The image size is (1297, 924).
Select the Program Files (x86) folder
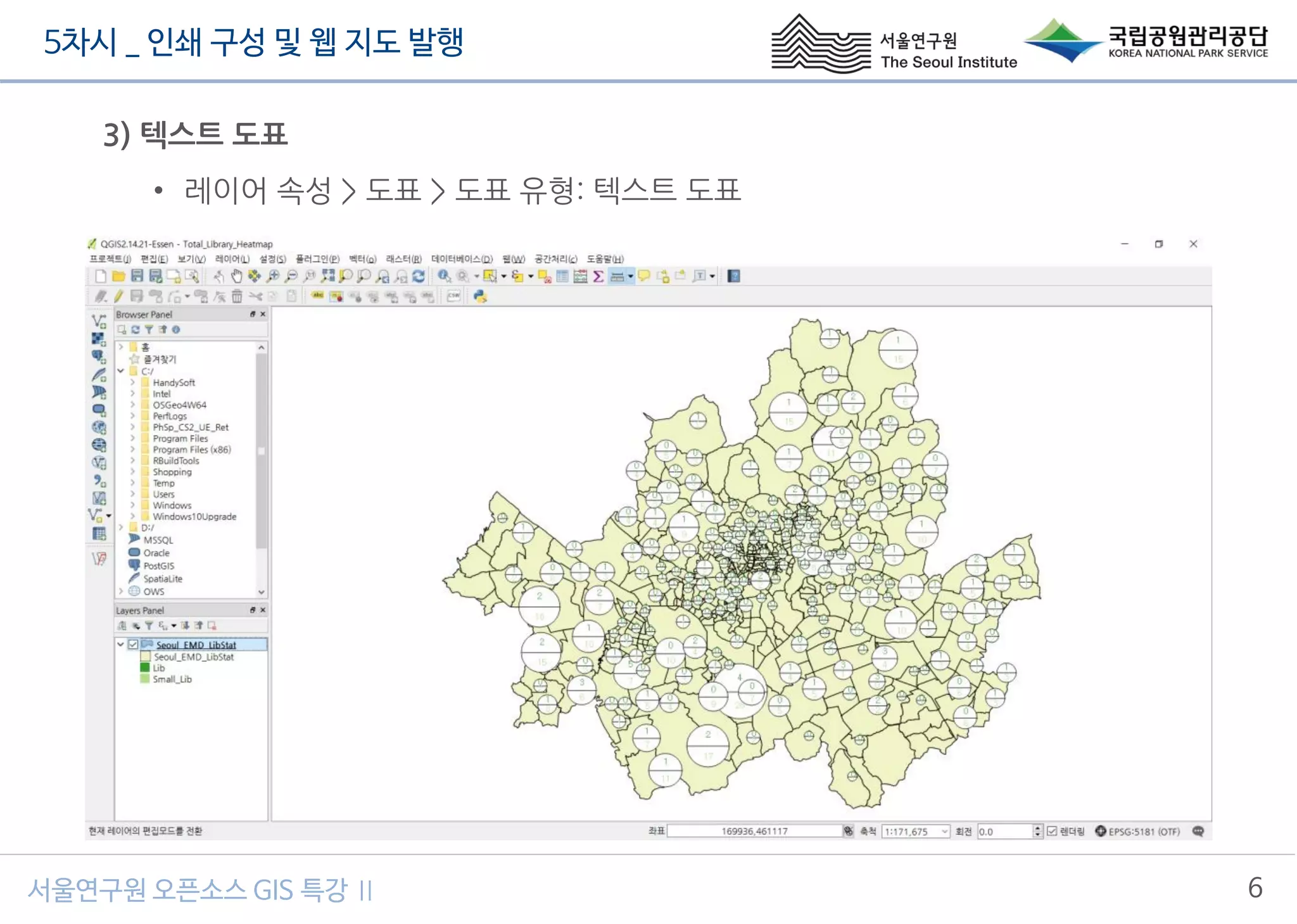point(191,450)
